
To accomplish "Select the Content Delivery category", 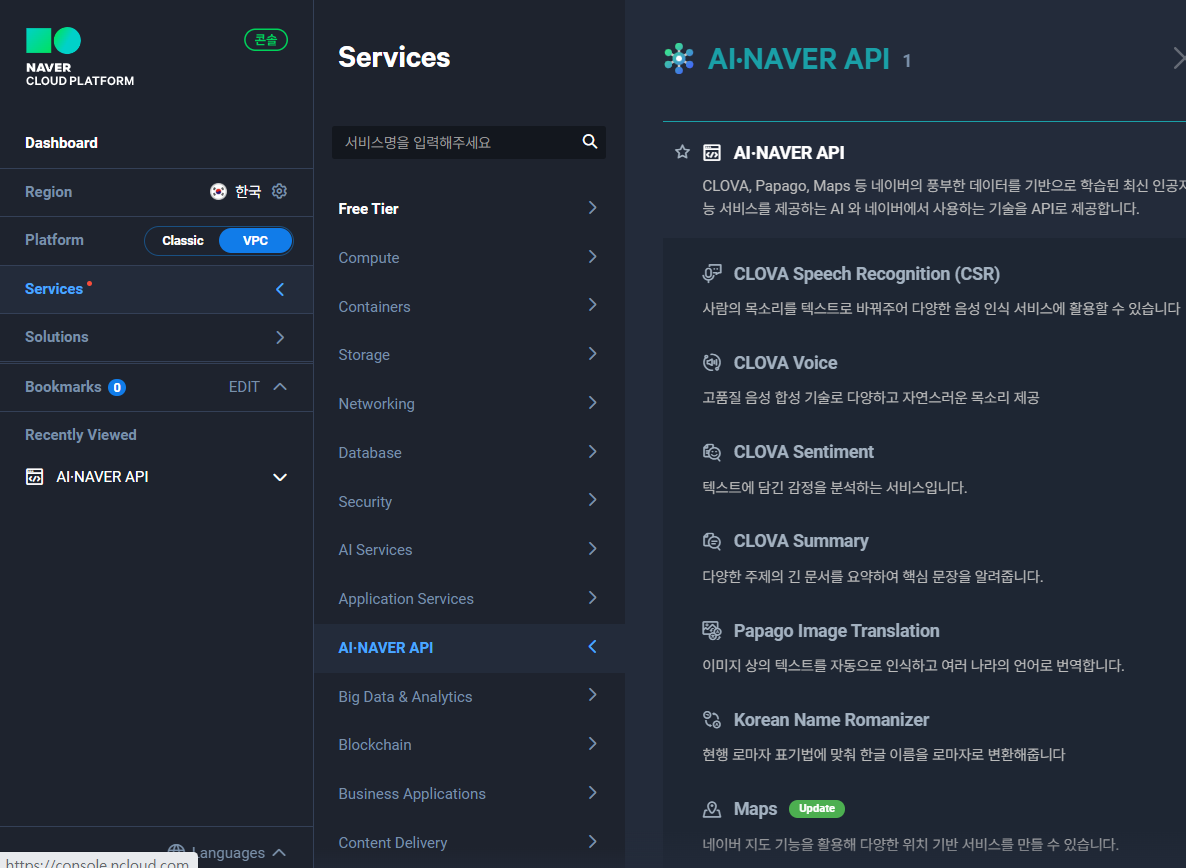I will pyautogui.click(x=469, y=842).
